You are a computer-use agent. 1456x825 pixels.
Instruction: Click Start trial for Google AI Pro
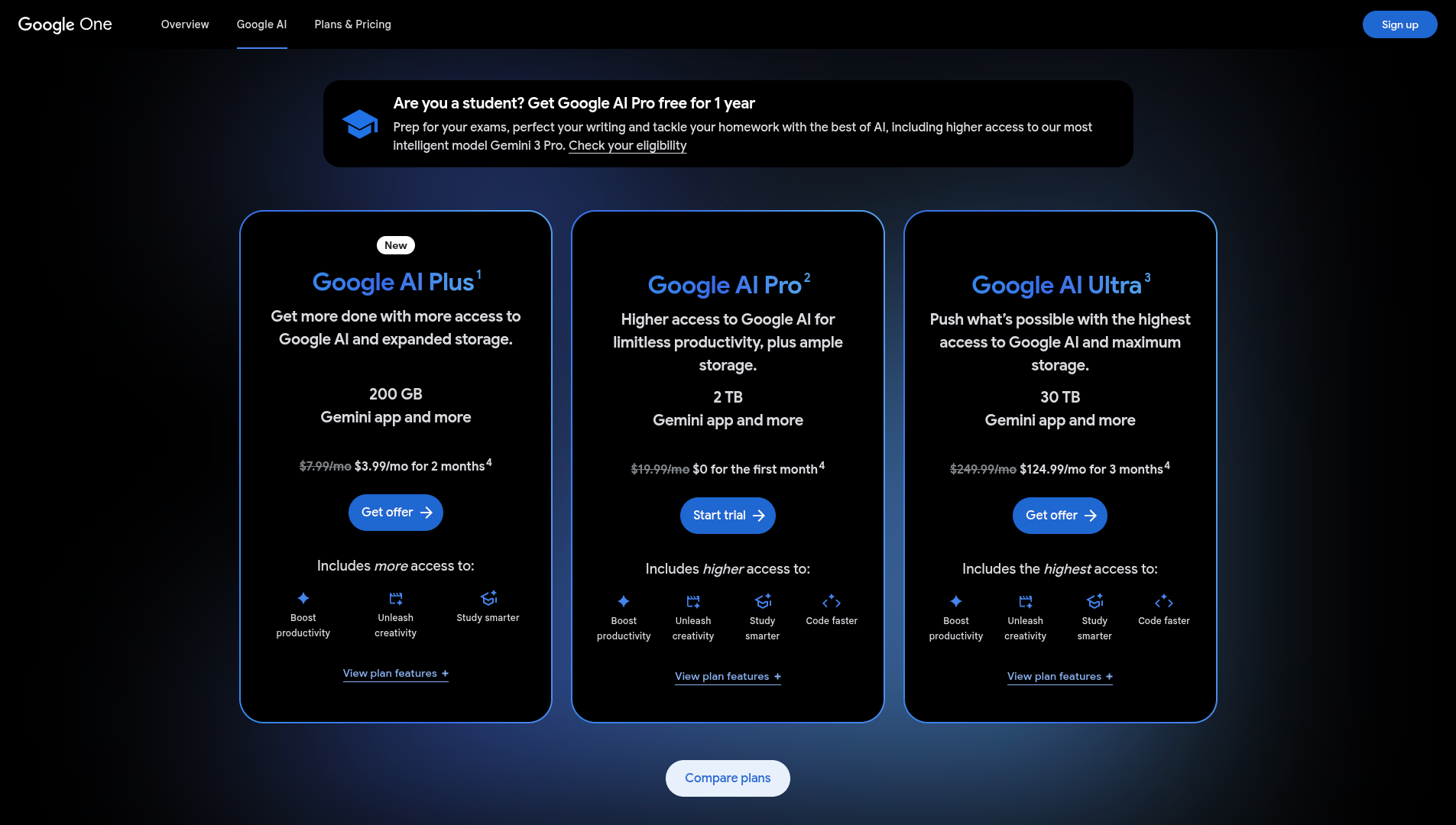(x=728, y=516)
